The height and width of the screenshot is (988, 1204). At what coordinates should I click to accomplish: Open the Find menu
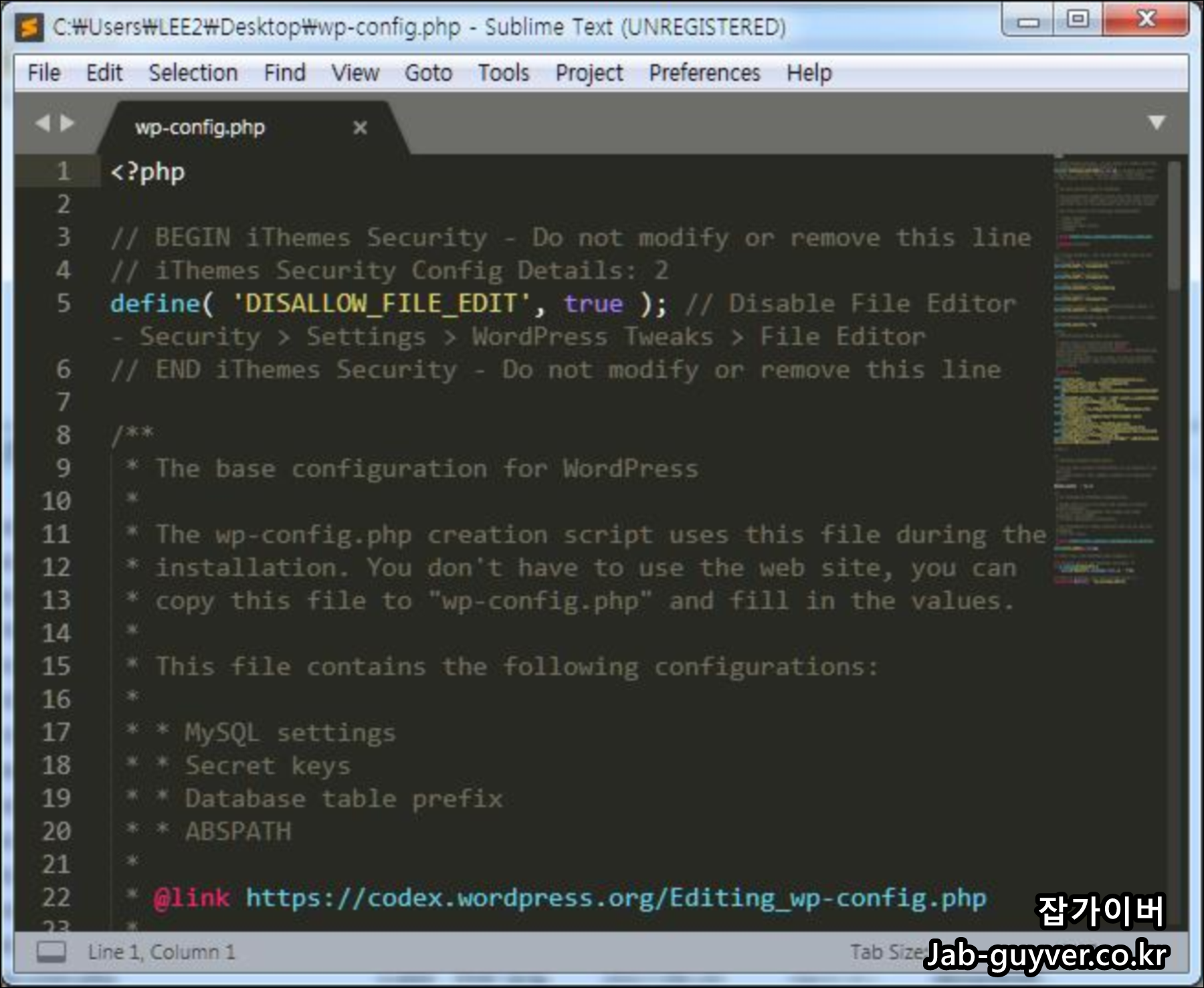coord(285,72)
